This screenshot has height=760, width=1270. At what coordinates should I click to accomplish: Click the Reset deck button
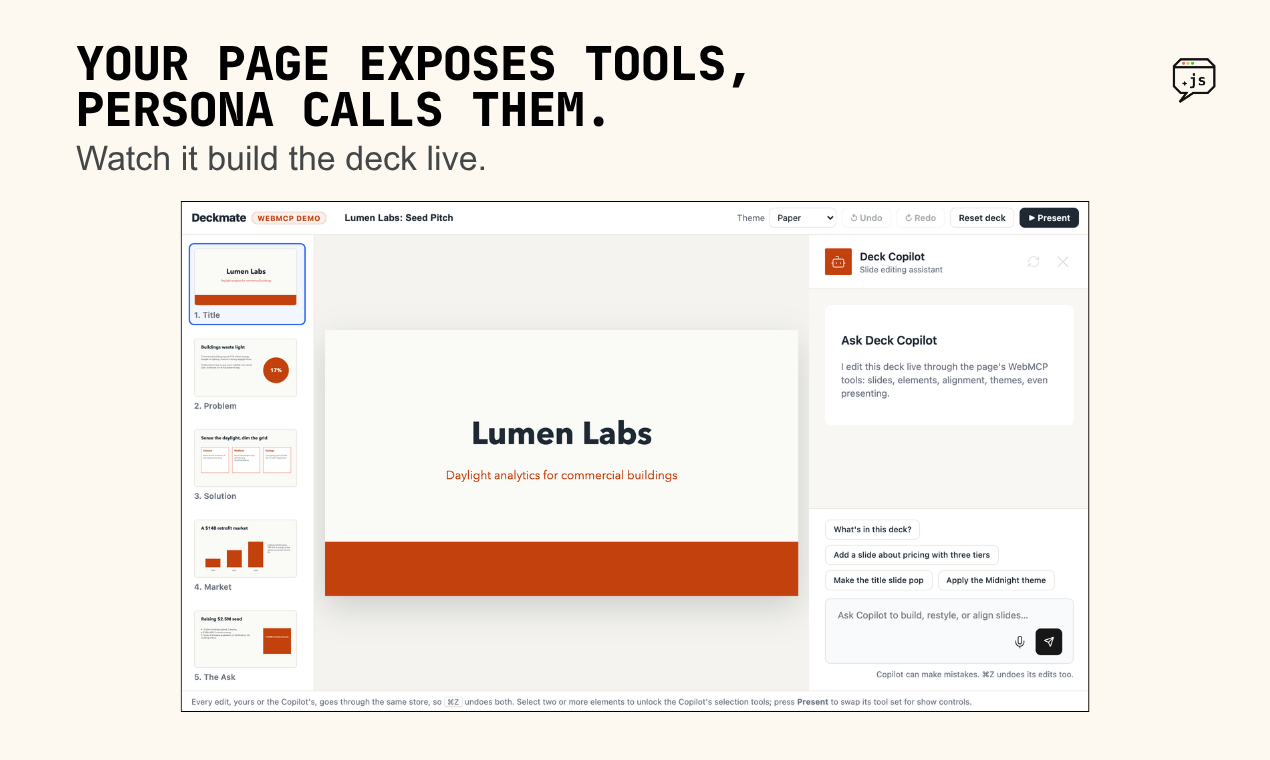[982, 218]
